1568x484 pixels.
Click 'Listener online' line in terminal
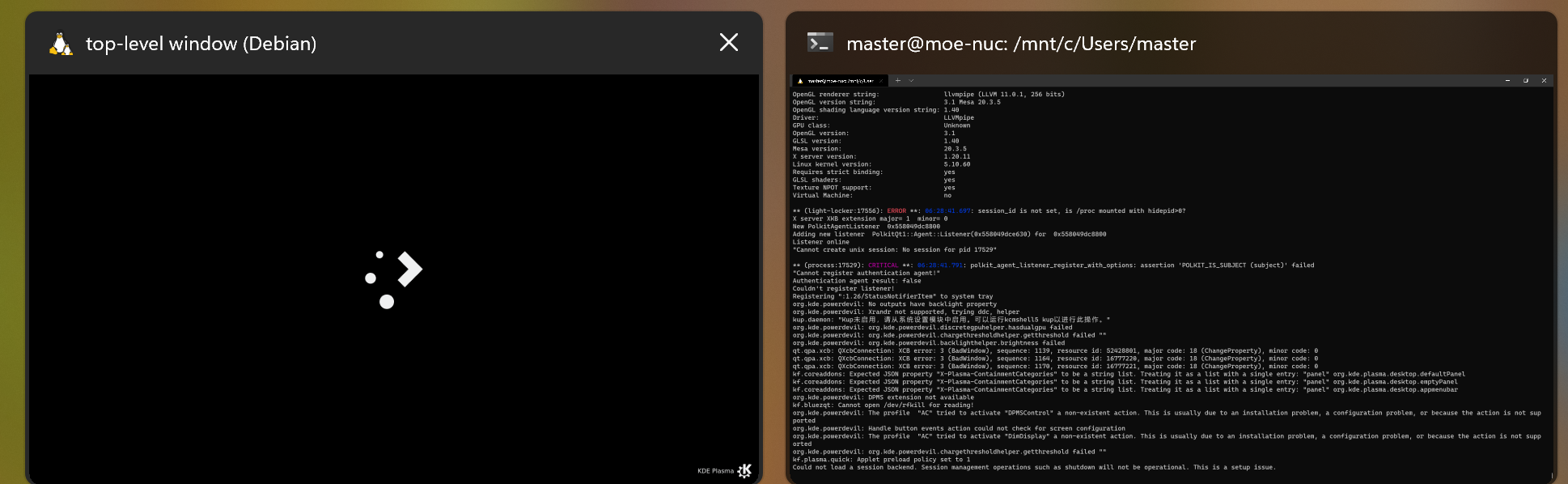coord(821,242)
